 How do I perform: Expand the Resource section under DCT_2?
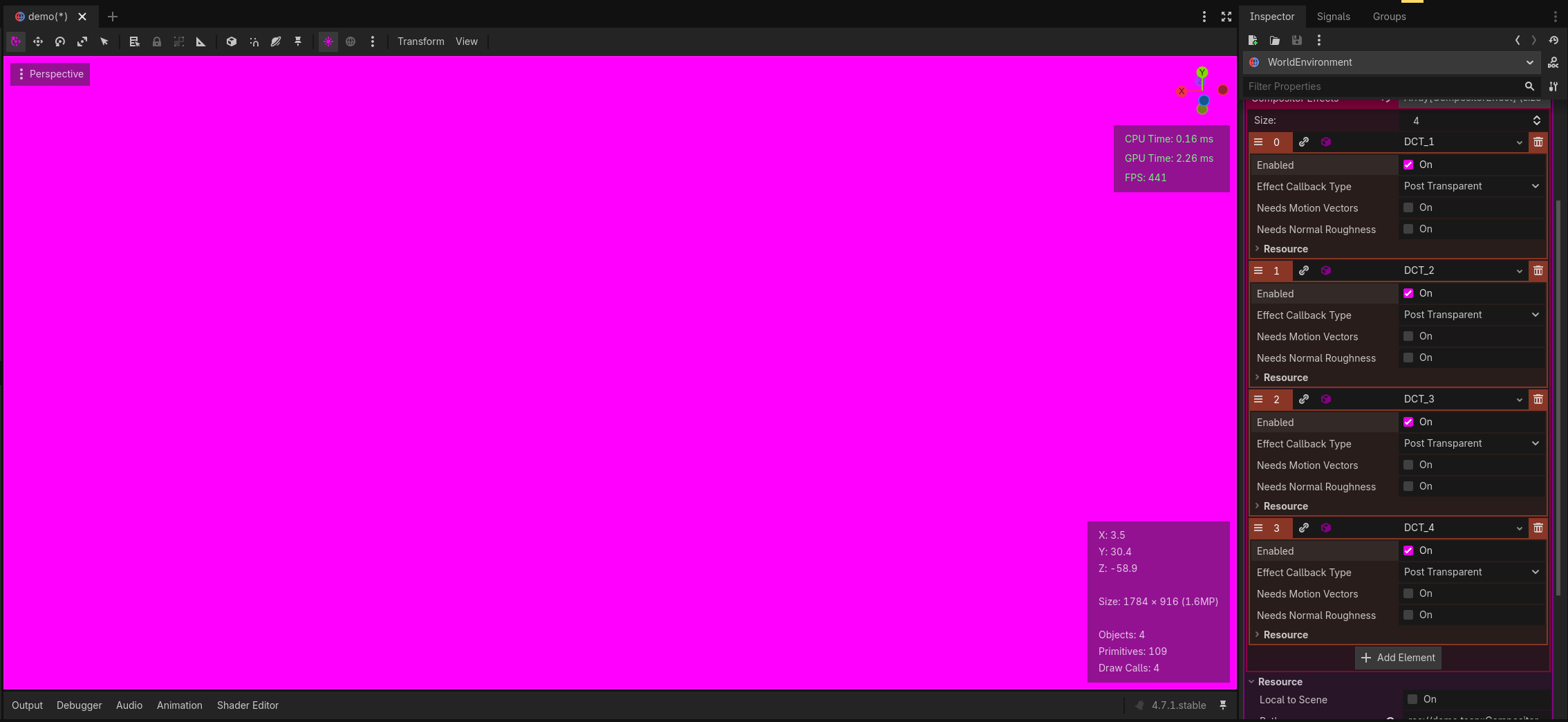(x=1285, y=378)
